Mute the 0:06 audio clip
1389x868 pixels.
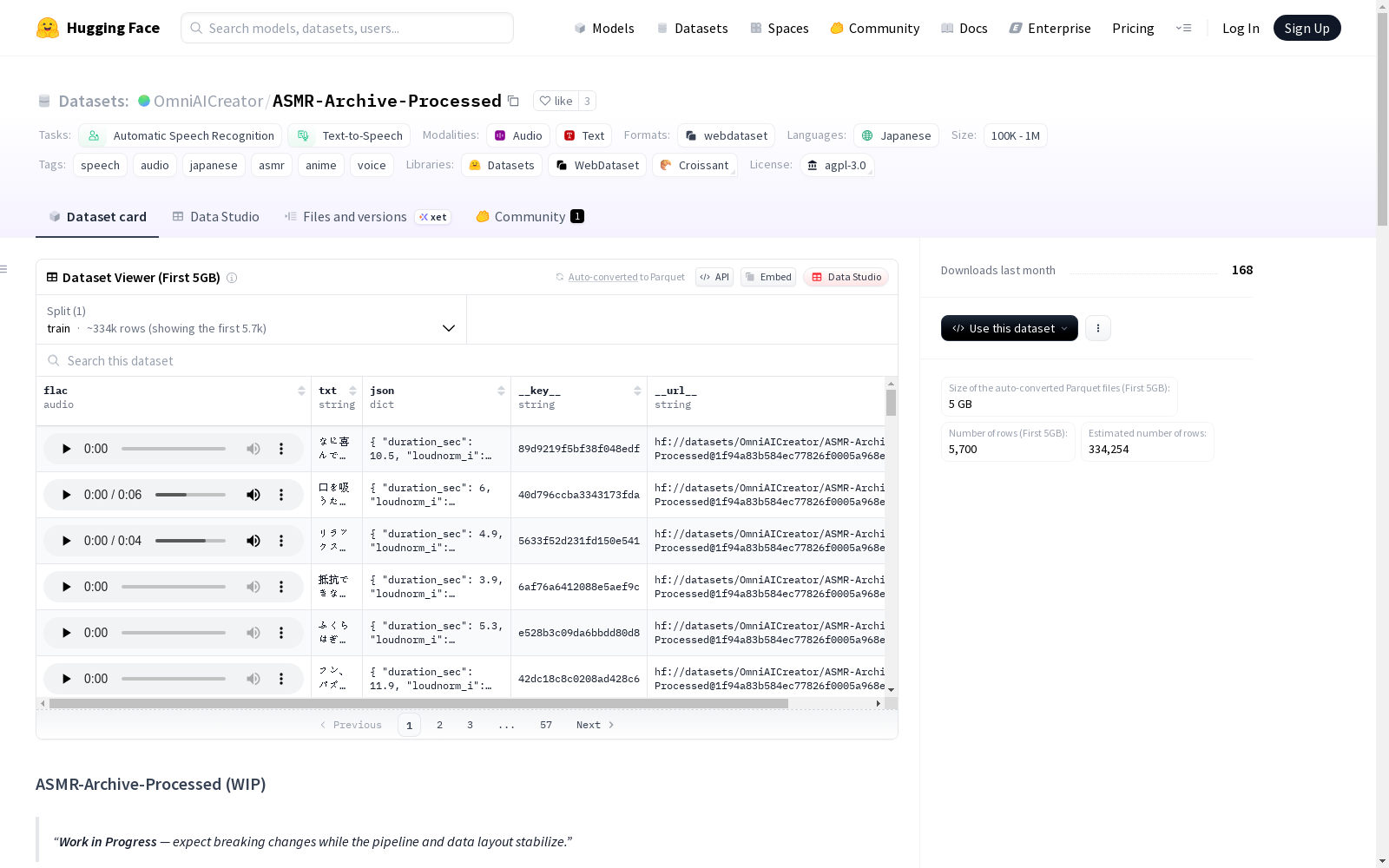(x=253, y=495)
